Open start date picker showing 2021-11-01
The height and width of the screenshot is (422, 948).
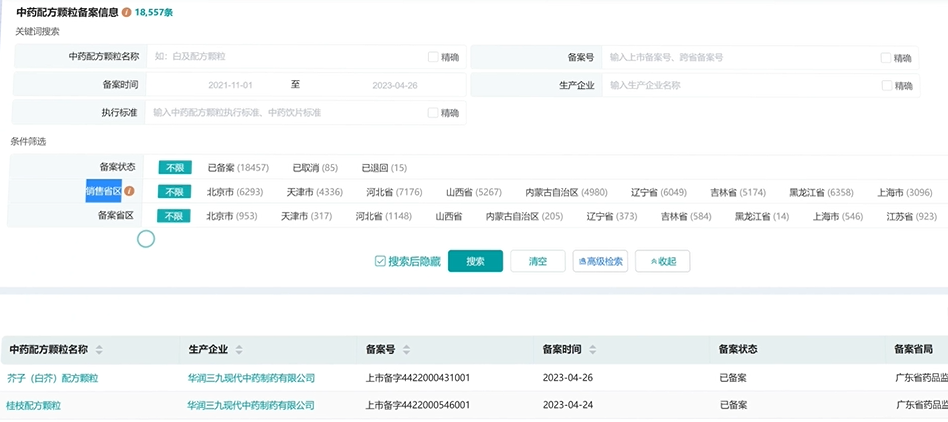(x=230, y=85)
